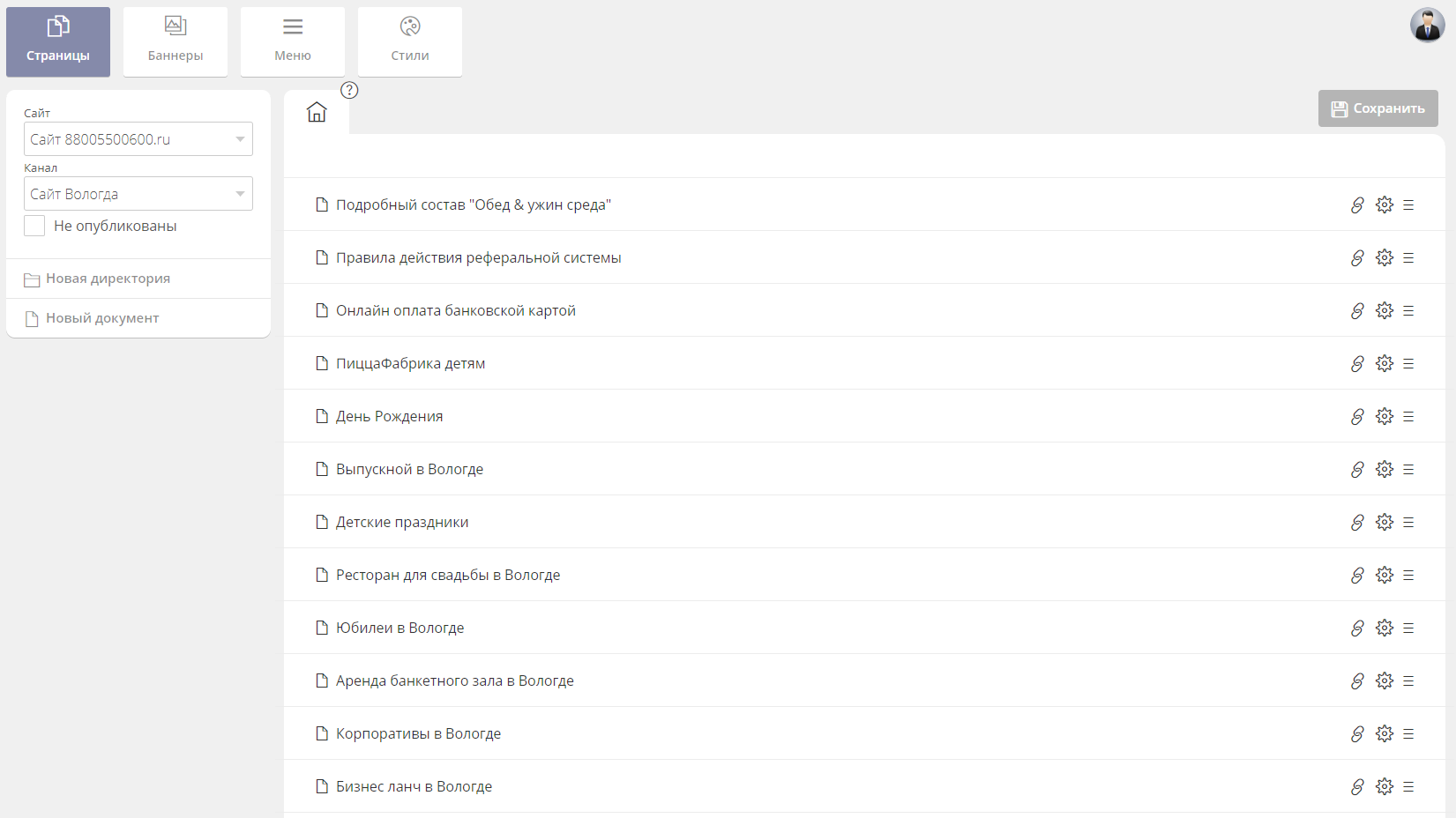Open the "Меню" tab
This screenshot has height=818, width=1456.
tap(293, 41)
